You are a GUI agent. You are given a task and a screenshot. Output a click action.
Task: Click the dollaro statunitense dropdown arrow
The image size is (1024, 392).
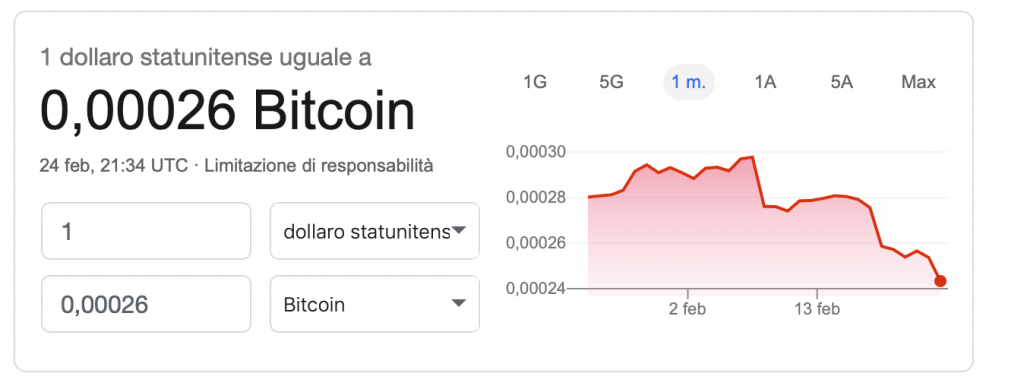[459, 230]
